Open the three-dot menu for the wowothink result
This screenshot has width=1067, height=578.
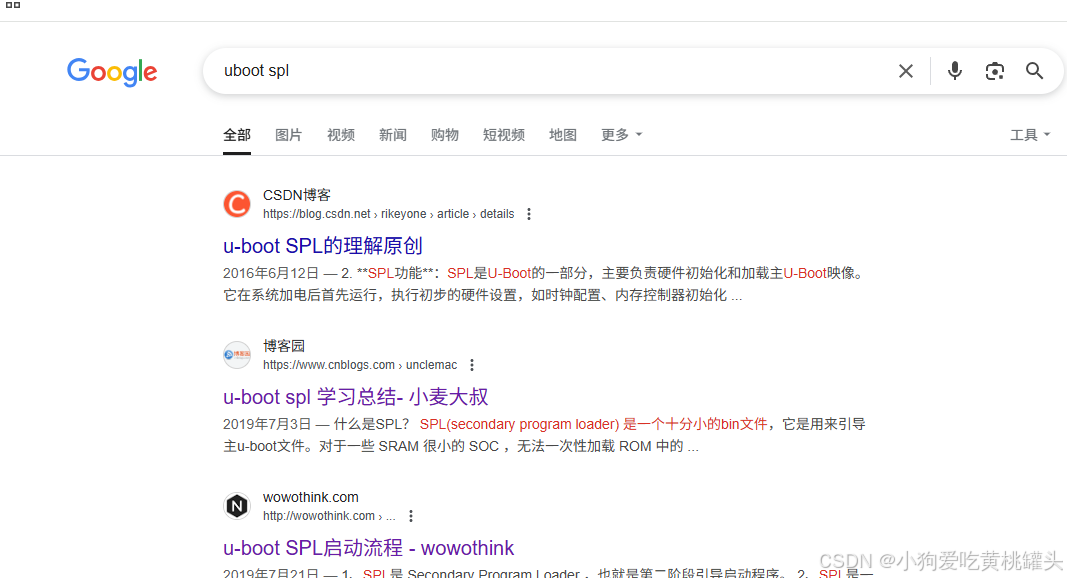[x=411, y=515]
